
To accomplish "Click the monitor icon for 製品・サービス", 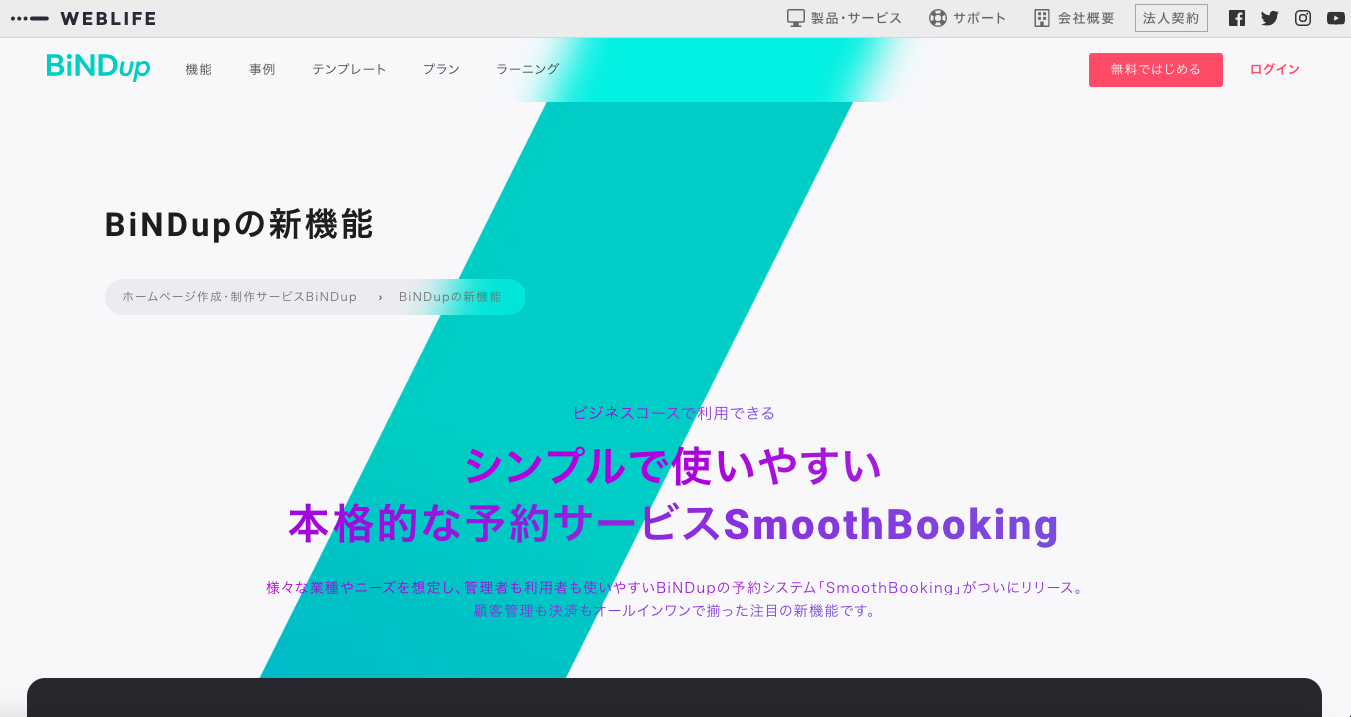I will pos(796,18).
